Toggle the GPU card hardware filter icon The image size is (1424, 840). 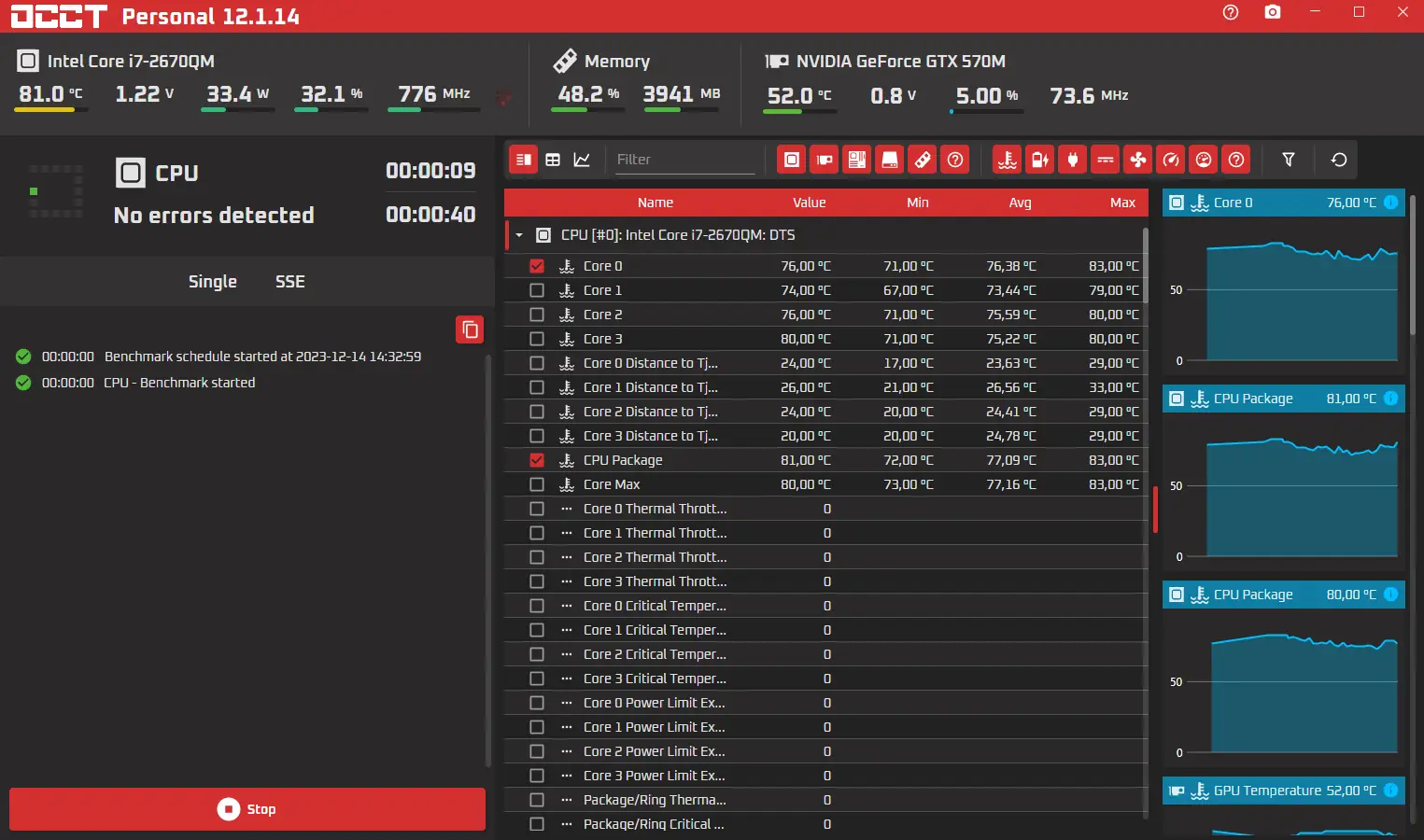825,160
